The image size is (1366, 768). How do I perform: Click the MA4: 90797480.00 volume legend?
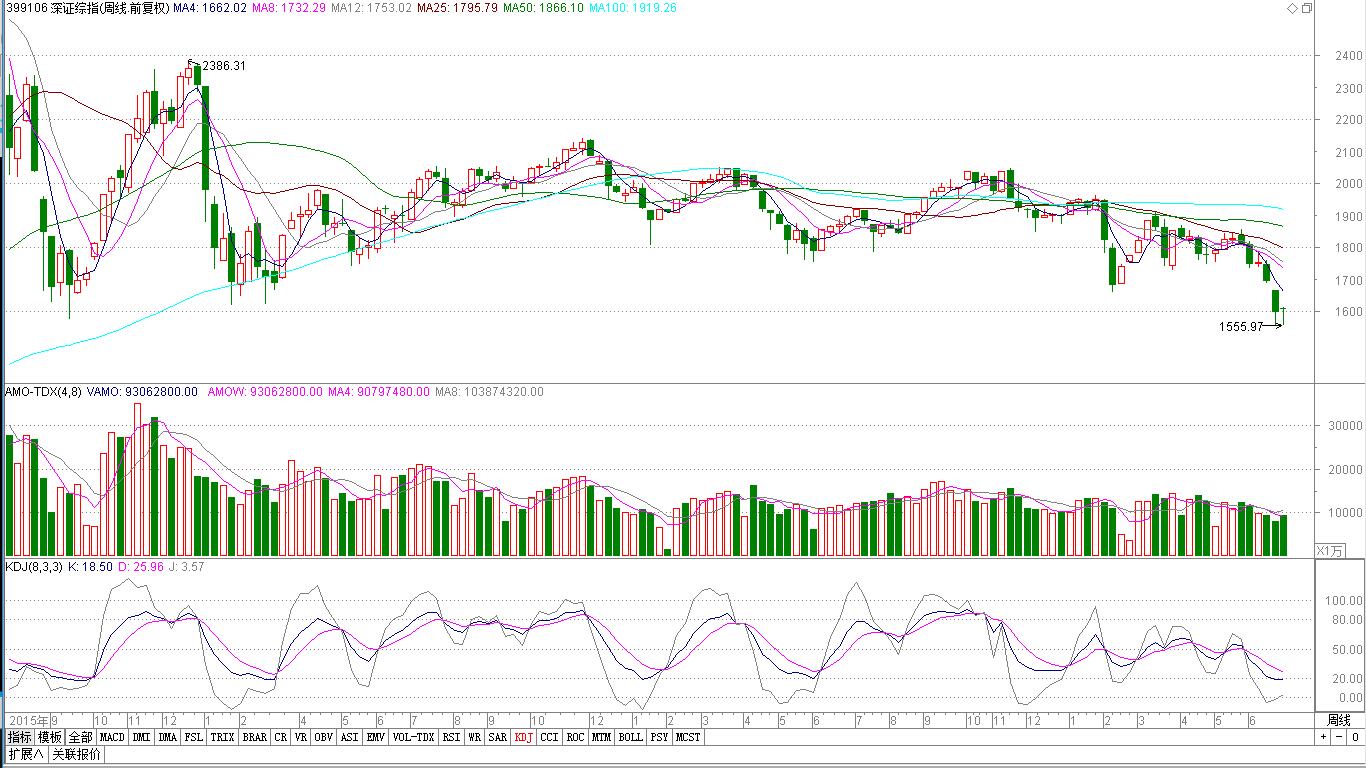378,392
